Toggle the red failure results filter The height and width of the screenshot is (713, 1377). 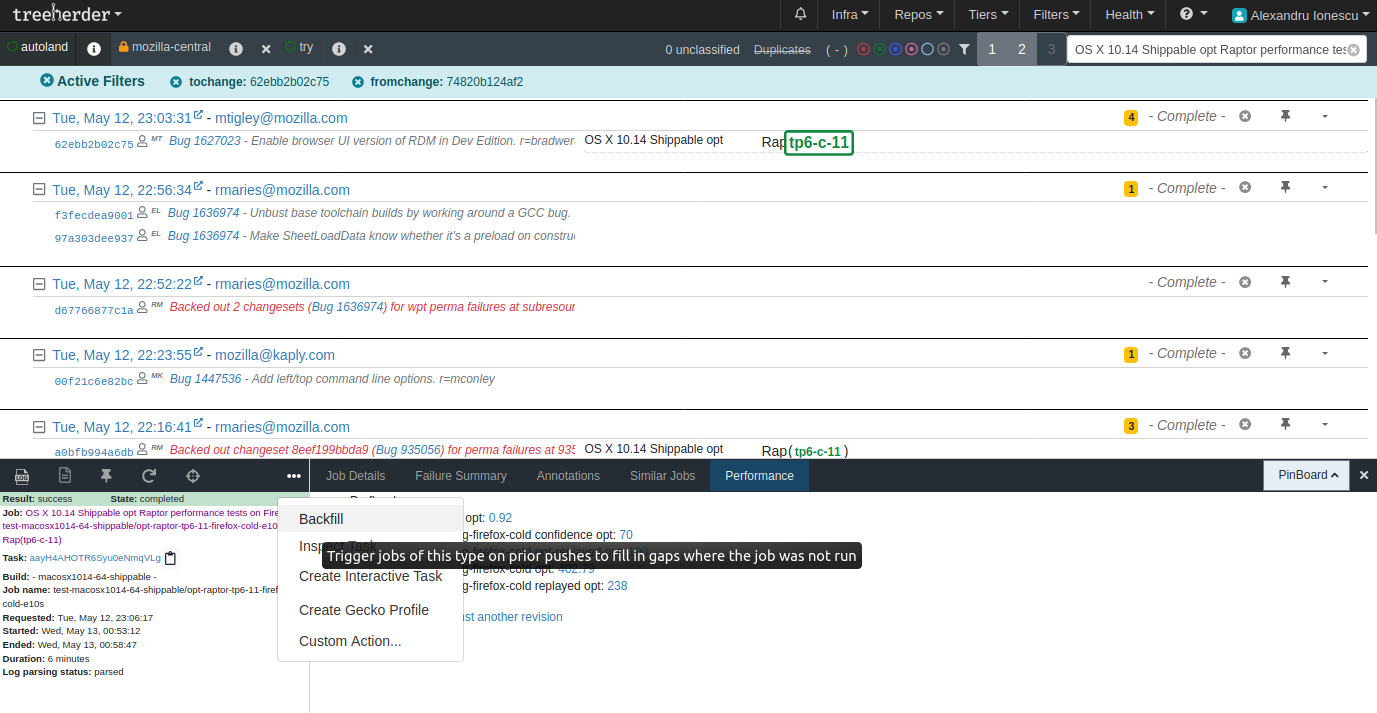(x=863, y=49)
